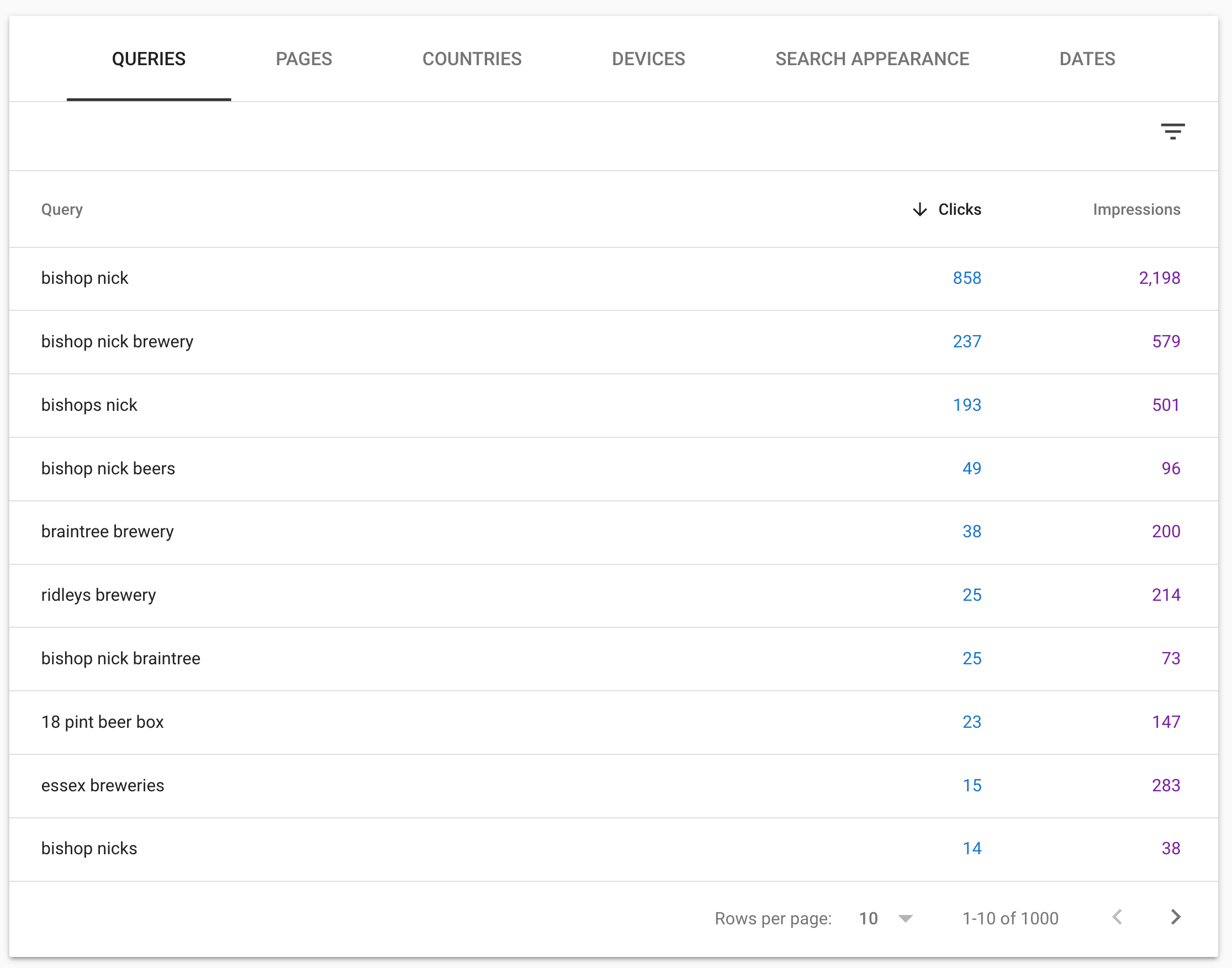Click the 501 impressions value
The height and width of the screenshot is (968, 1232).
(x=1166, y=405)
